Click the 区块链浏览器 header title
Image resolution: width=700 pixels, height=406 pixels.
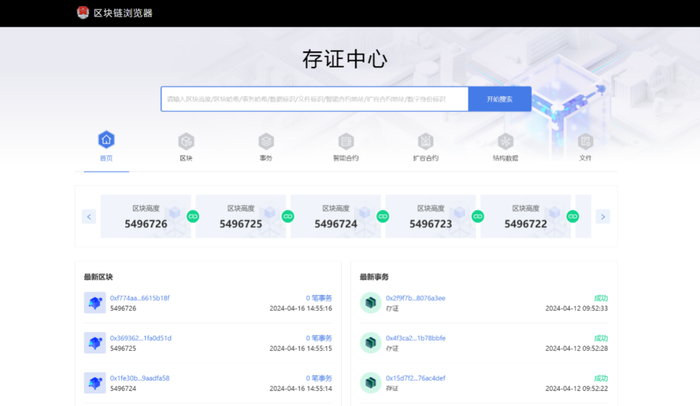(123, 13)
